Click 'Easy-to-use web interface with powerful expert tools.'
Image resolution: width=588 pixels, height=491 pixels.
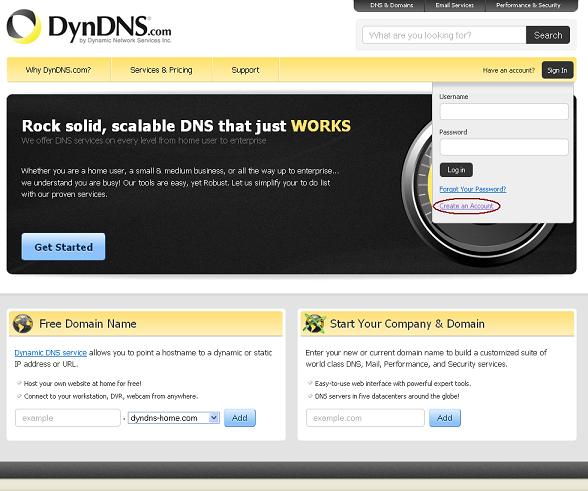[x=393, y=383]
